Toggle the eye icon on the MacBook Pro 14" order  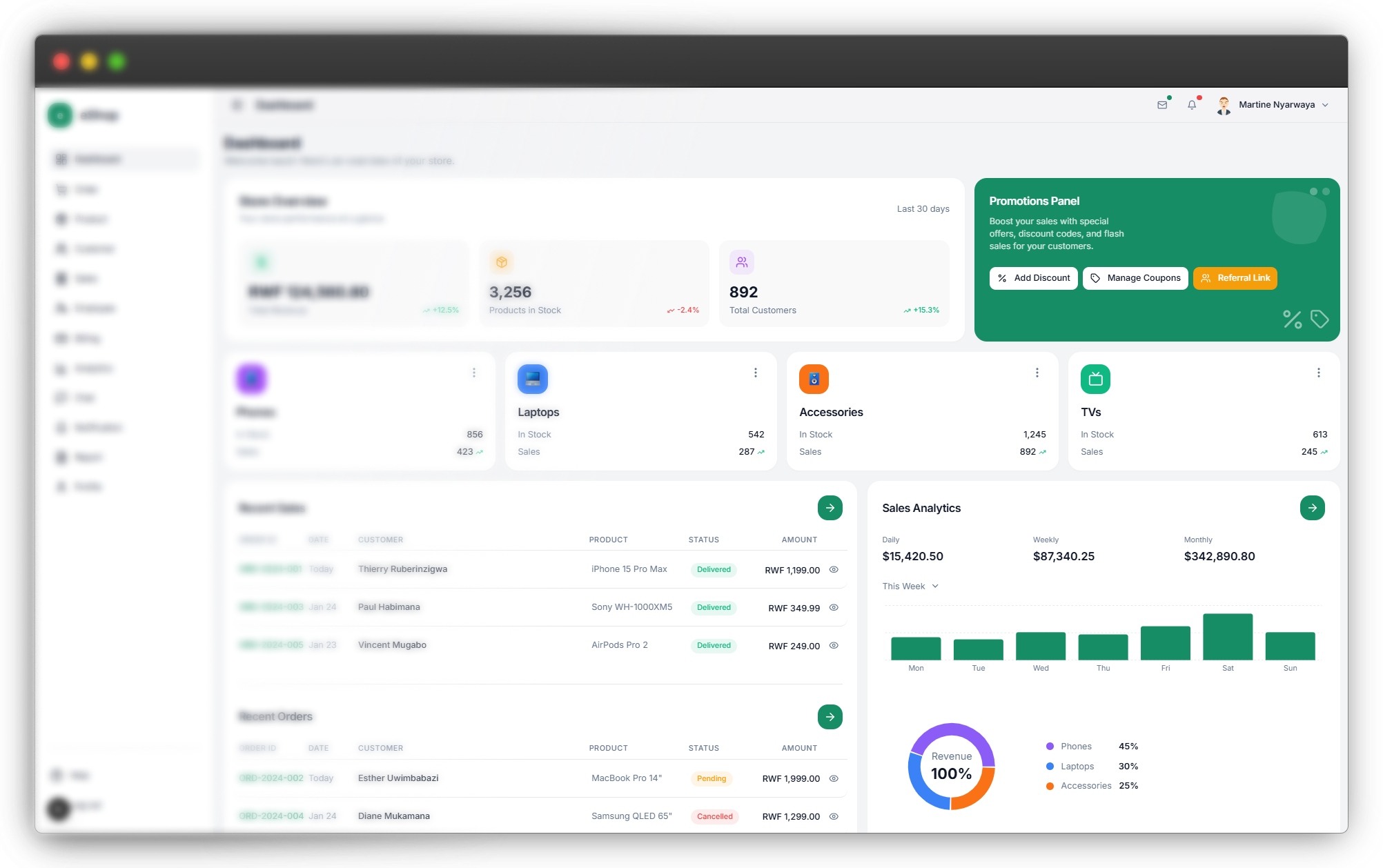833,778
